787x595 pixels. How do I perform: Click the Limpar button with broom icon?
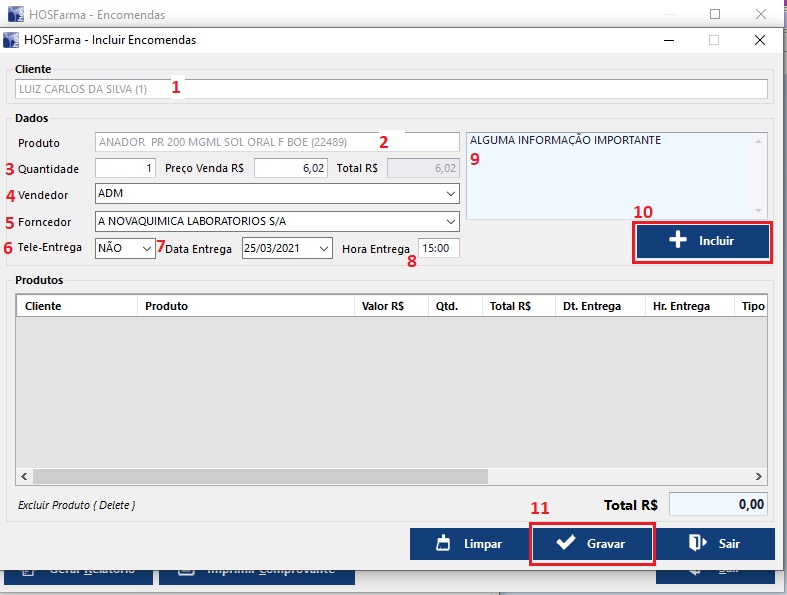(x=468, y=544)
